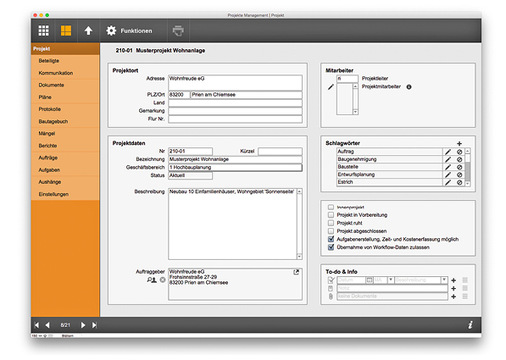The image size is (506, 360).
Task: Remove the Estrich keyword
Action: click(459, 182)
